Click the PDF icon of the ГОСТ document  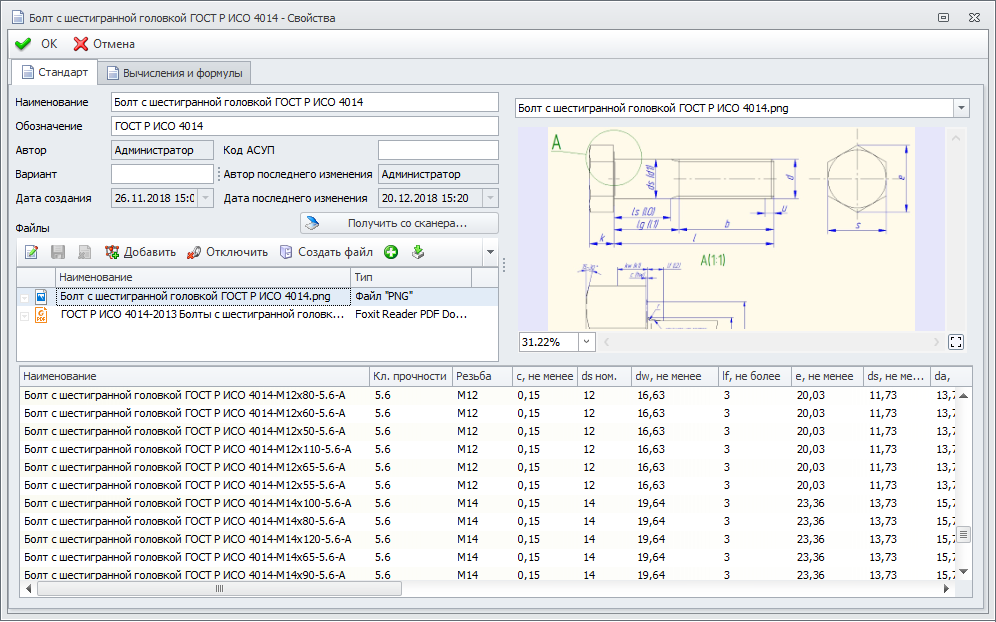click(x=41, y=315)
